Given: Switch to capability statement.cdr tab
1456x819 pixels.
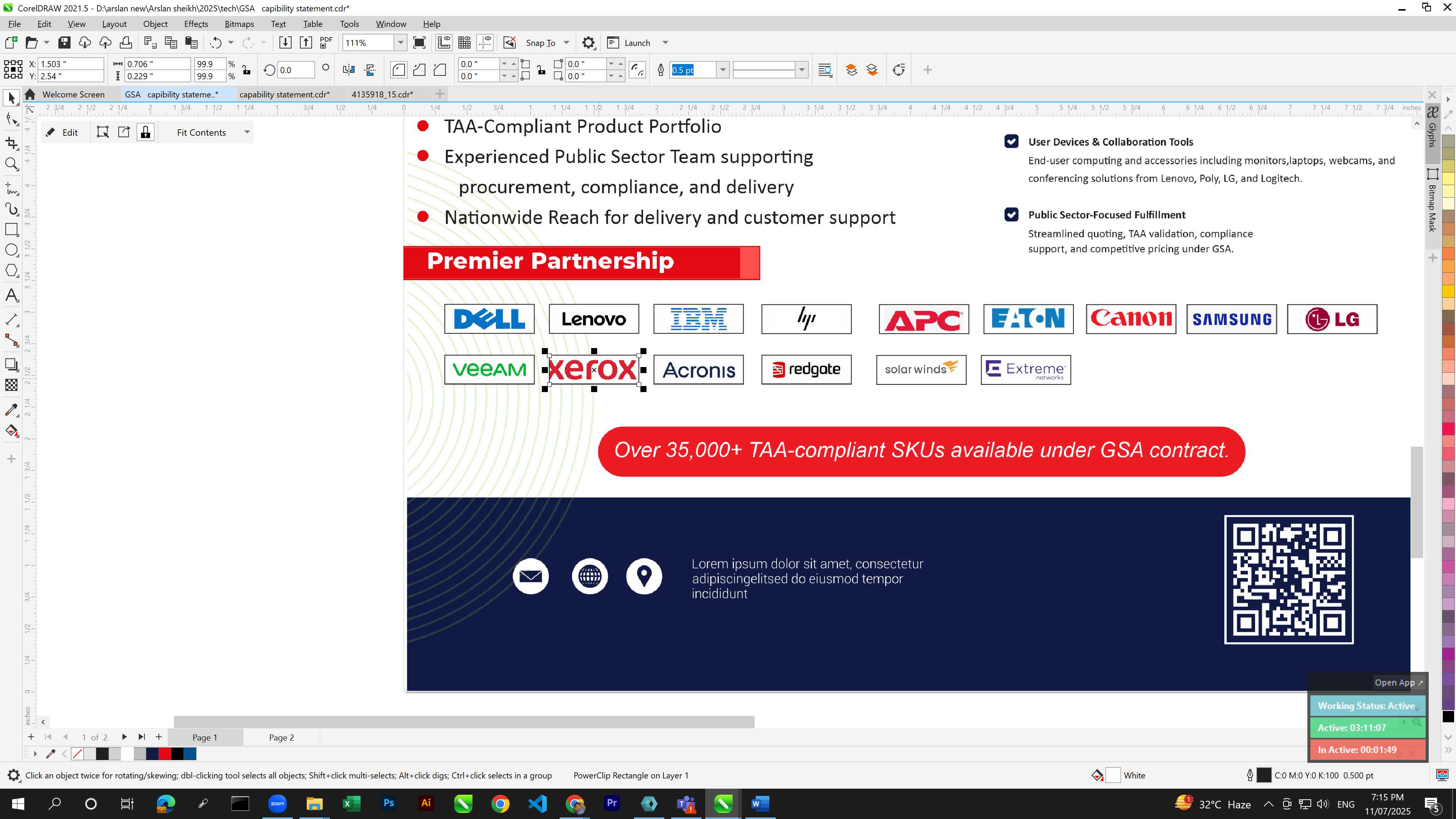Looking at the screenshot, I should [x=284, y=94].
